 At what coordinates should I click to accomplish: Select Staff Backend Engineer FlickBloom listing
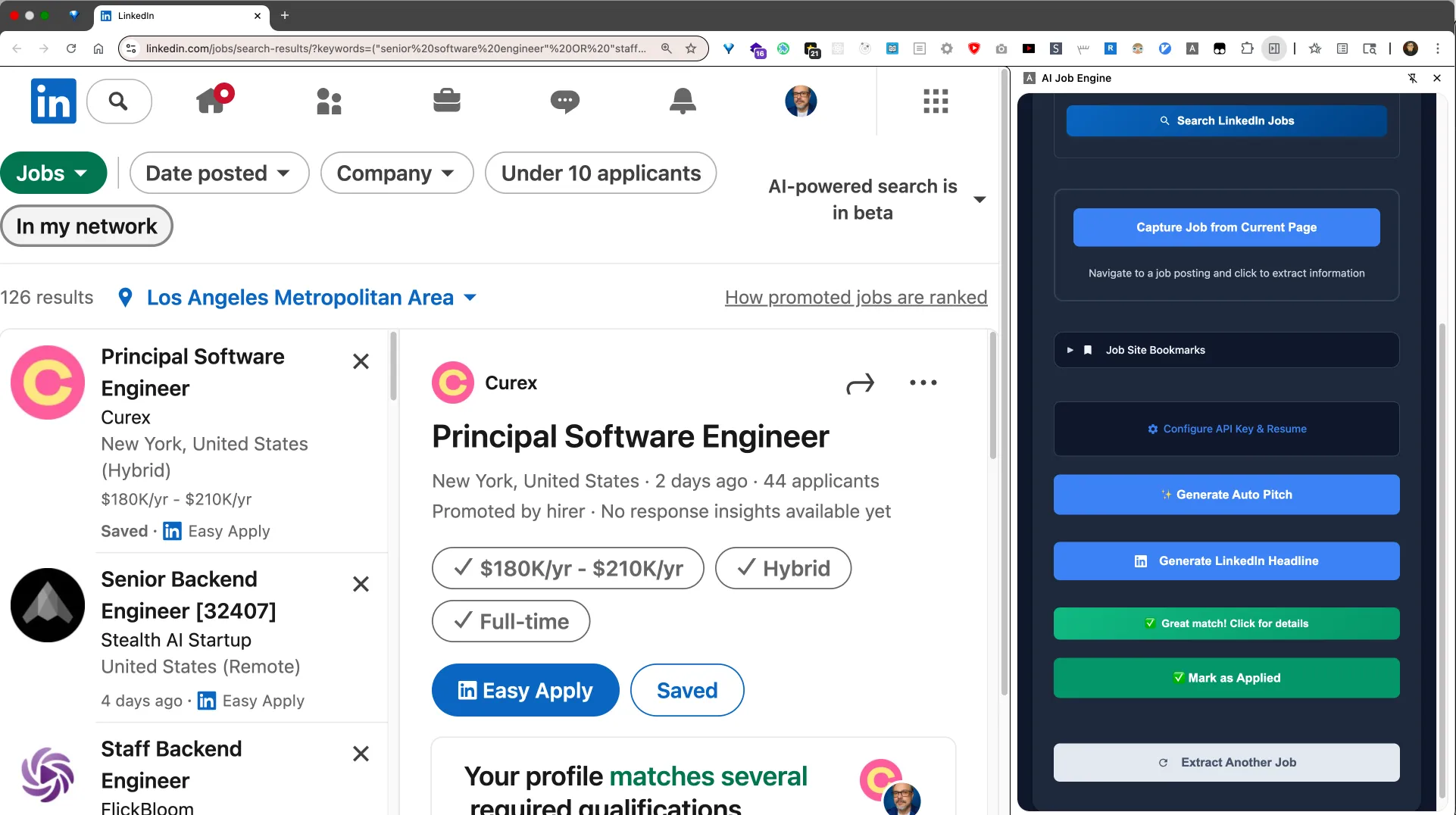194,770
